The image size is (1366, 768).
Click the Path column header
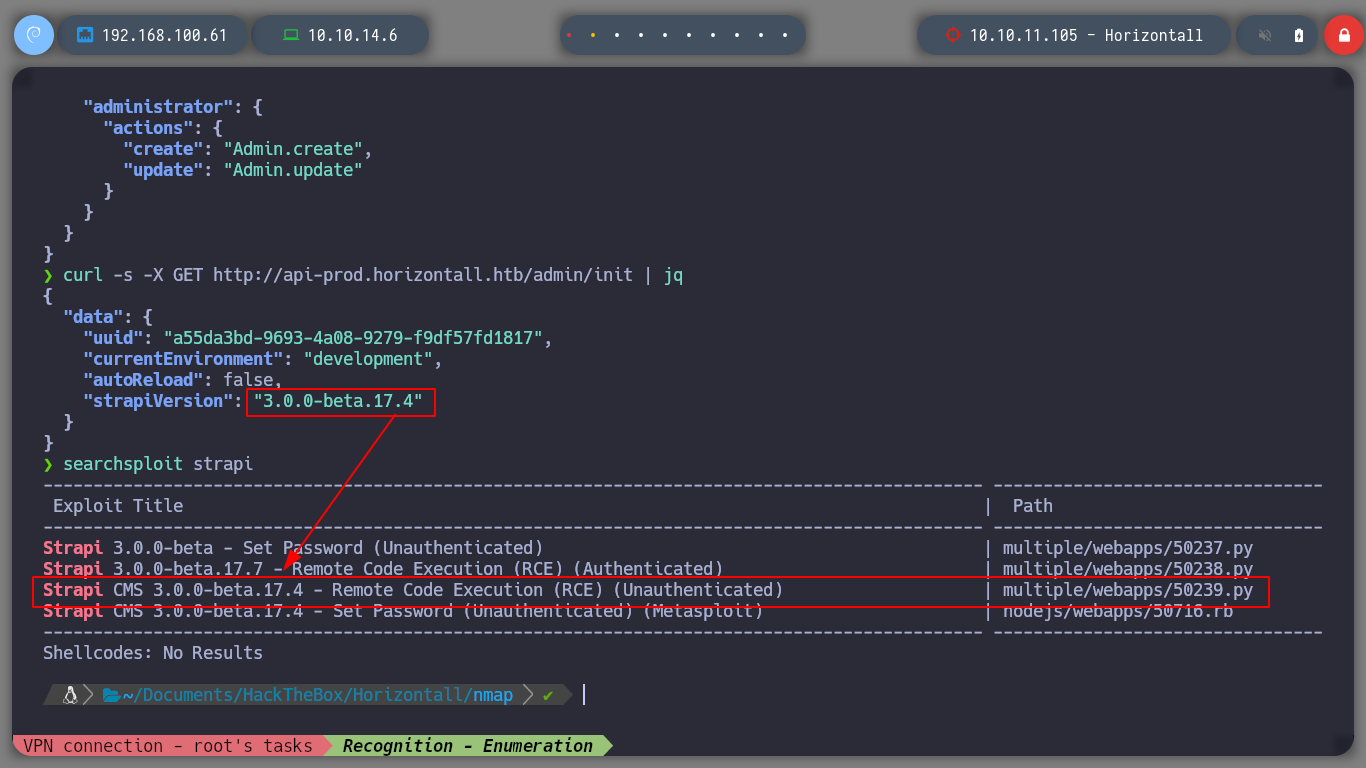(1033, 506)
